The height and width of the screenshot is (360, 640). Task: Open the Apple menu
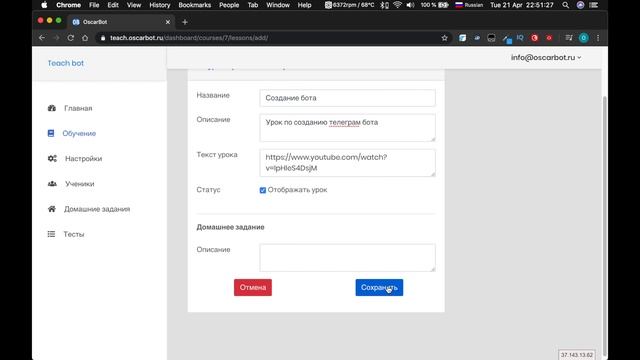44,5
